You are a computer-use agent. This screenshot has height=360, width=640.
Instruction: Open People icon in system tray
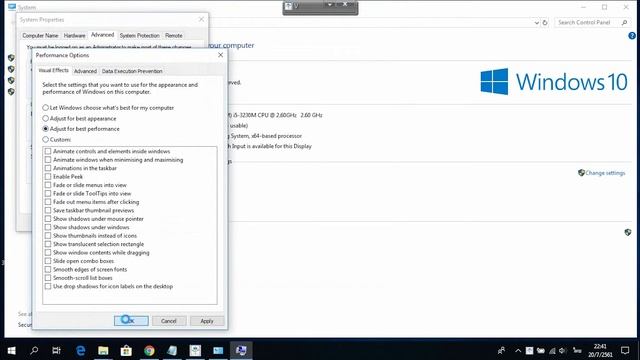(x=501, y=350)
